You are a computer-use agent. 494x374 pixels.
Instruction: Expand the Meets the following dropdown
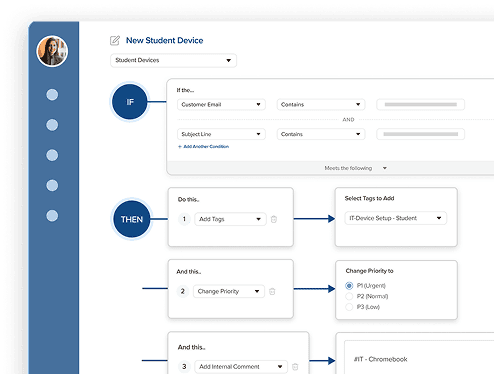pos(355,168)
